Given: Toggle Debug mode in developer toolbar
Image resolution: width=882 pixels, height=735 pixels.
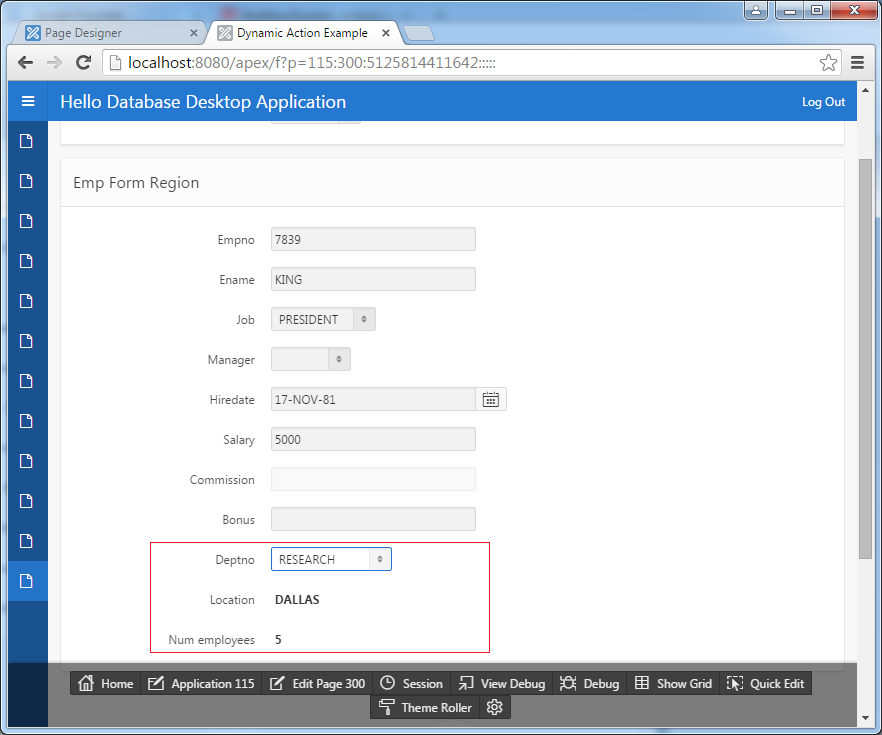Looking at the screenshot, I should [590, 683].
